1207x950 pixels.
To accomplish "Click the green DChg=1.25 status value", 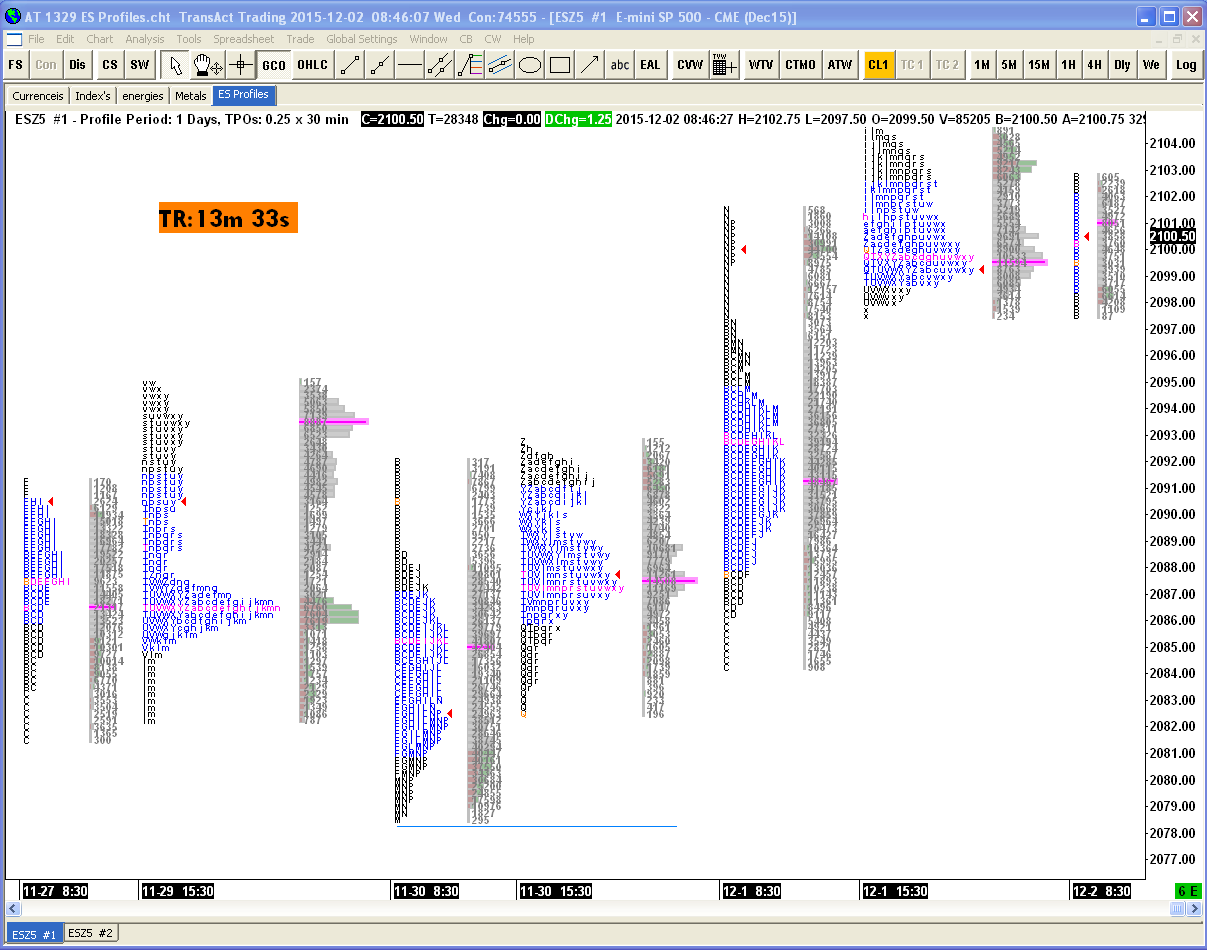I will (577, 119).
